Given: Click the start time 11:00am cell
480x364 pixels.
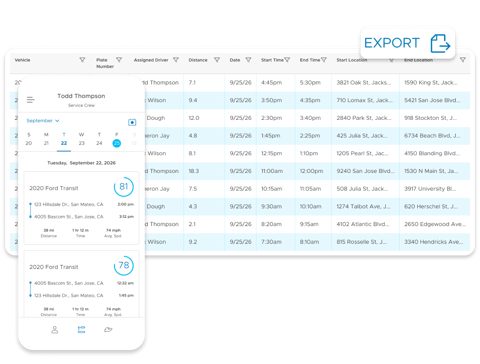Looking at the screenshot, I should coord(272,171).
